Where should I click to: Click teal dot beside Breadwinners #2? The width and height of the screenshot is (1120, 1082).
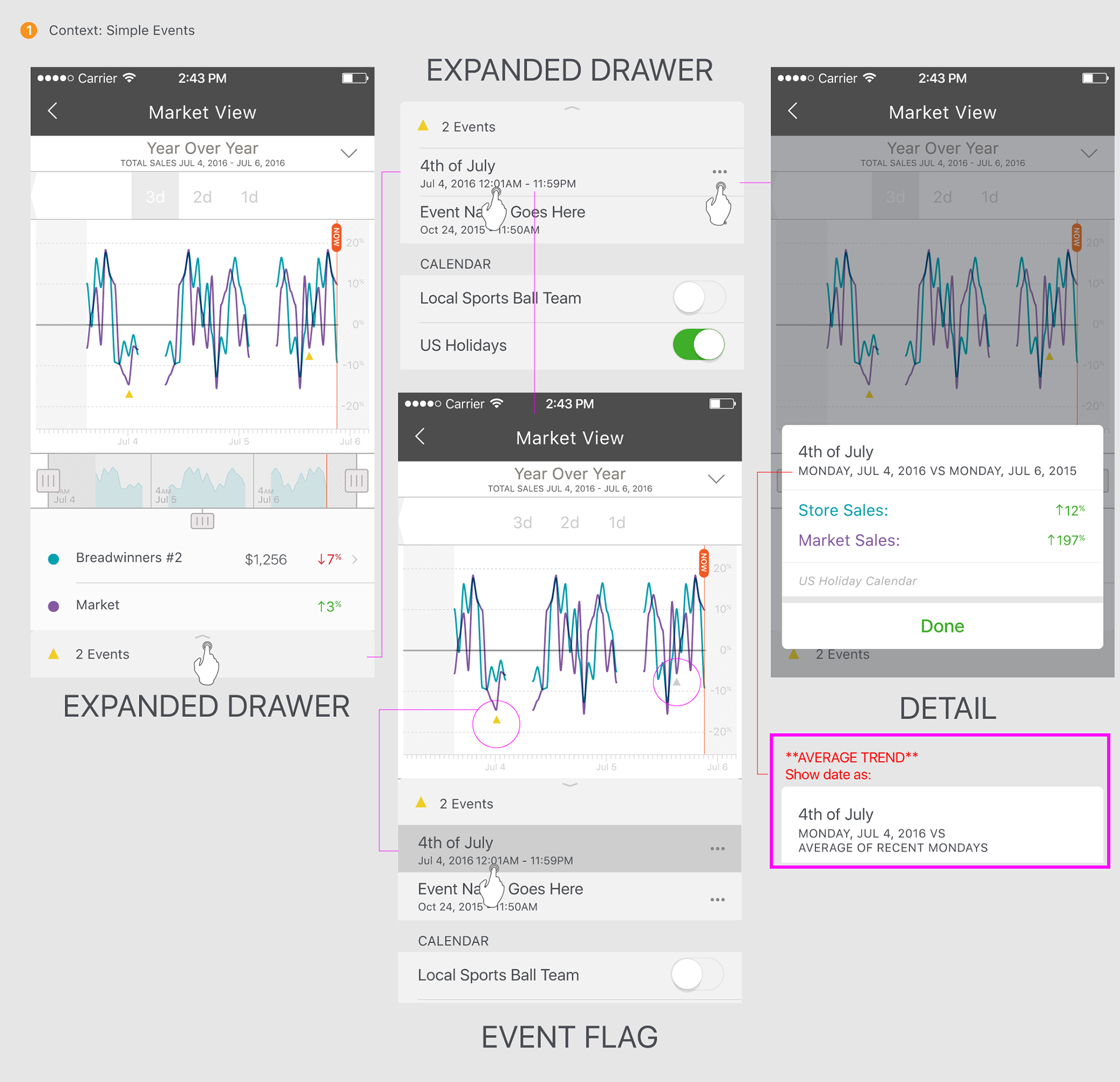tap(54, 559)
